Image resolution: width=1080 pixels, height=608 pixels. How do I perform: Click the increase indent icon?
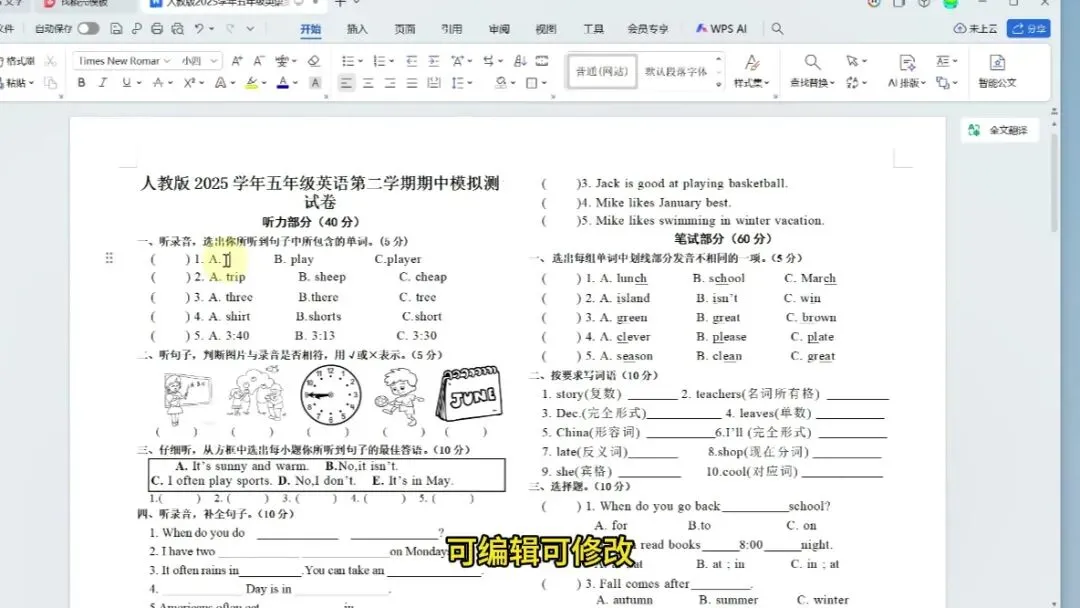(x=433, y=61)
